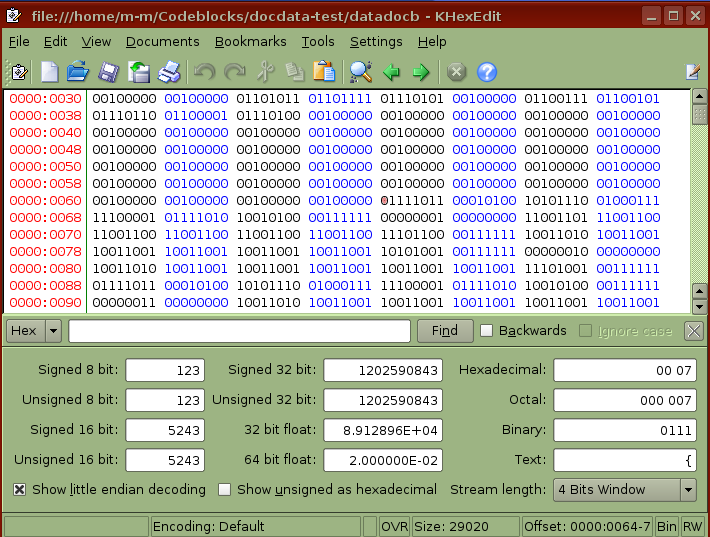The height and width of the screenshot is (537, 710).
Task: Select byte 10101110 in row 0060
Action: [x=556, y=201]
